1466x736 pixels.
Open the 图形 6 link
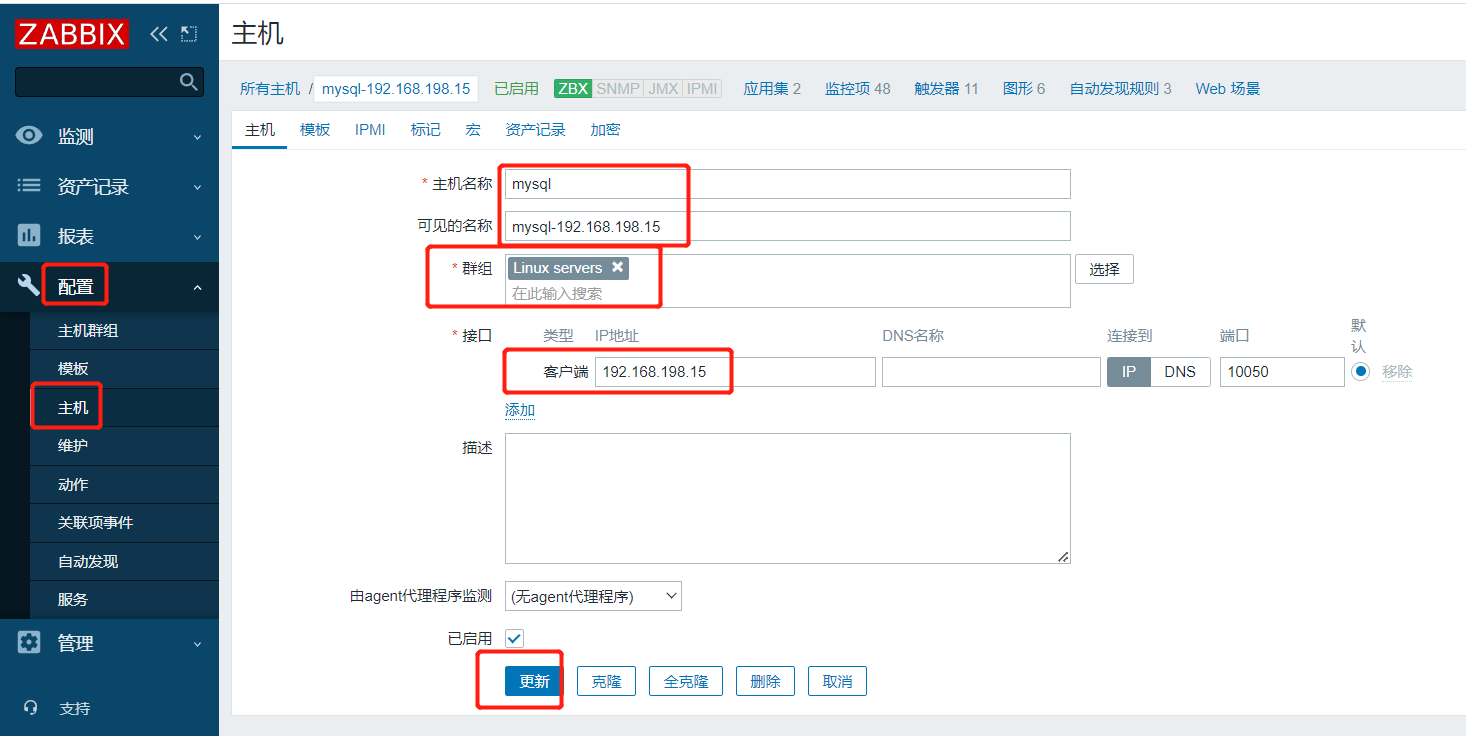[1024, 88]
